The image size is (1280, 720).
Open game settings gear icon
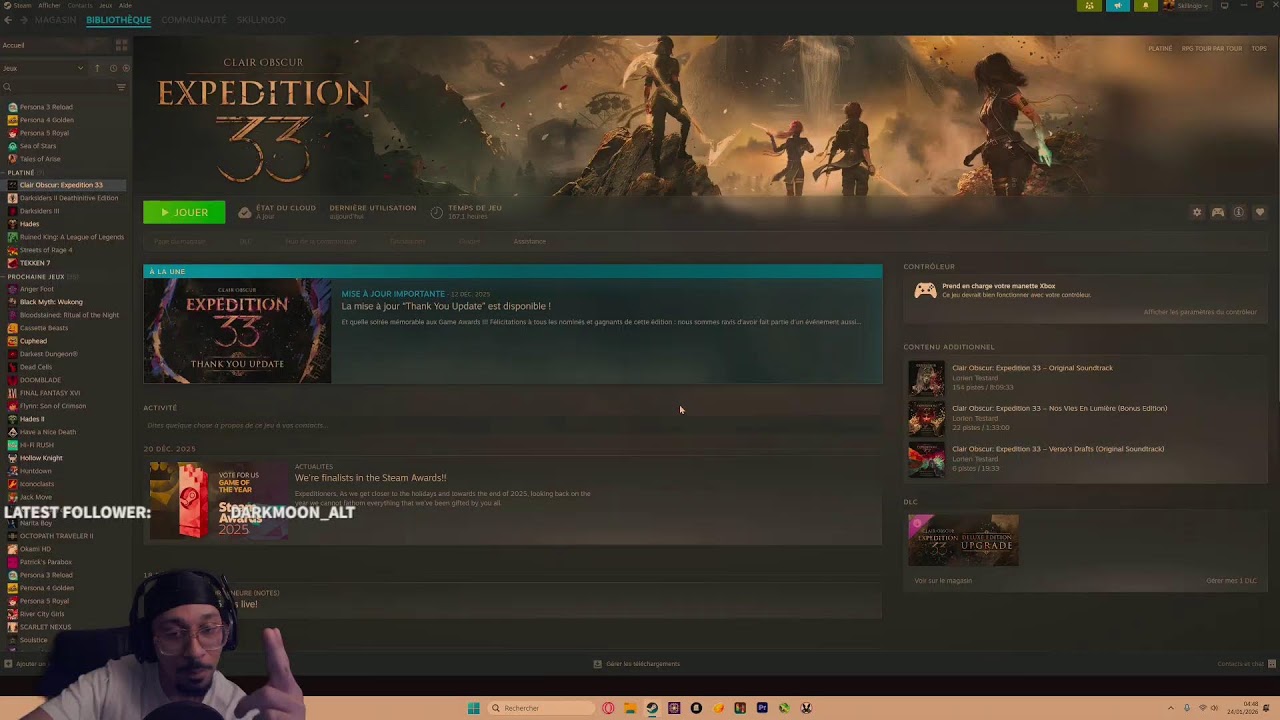tap(1196, 212)
